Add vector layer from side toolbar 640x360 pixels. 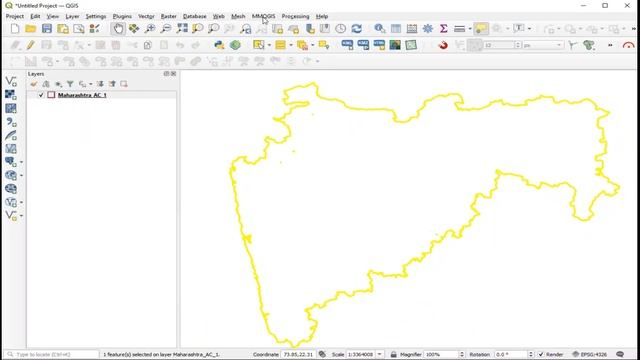(x=11, y=81)
